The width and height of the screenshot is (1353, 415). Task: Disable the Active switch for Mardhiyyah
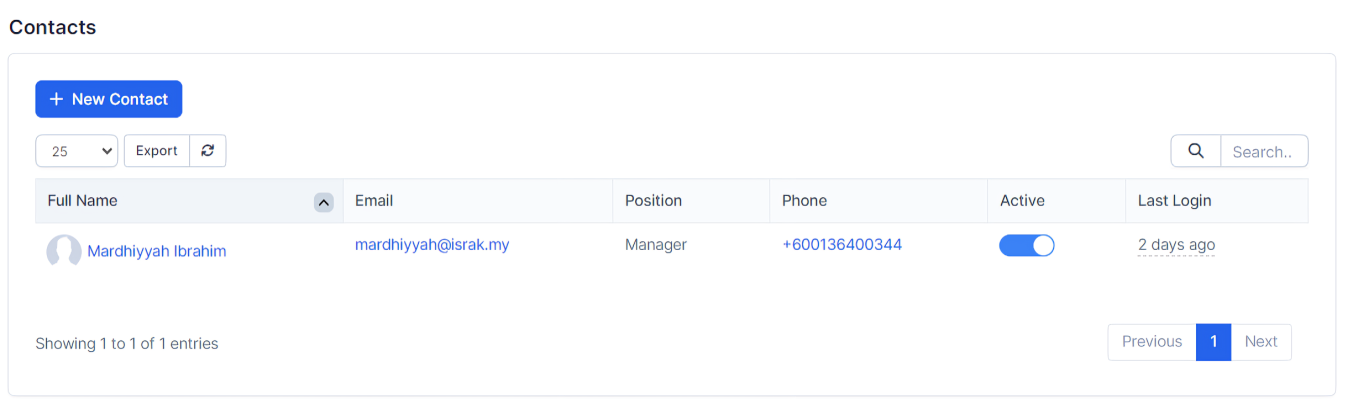1027,246
